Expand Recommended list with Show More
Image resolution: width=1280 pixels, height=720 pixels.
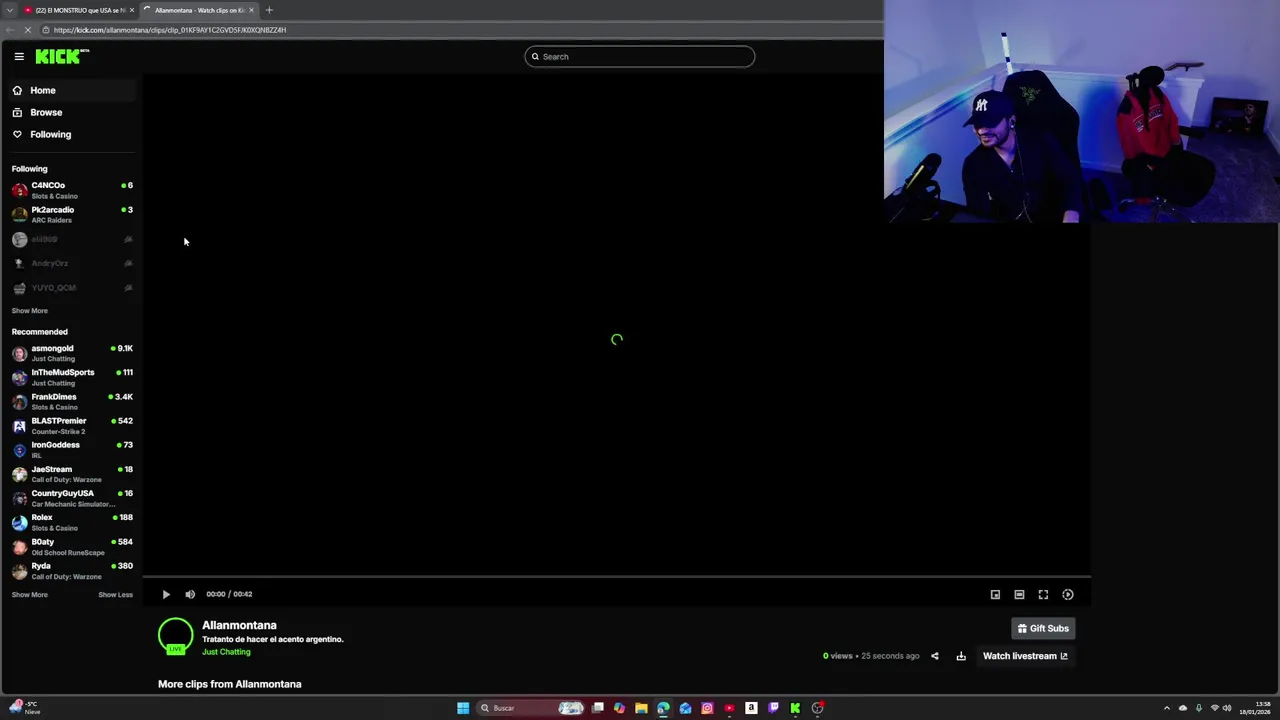29,595
